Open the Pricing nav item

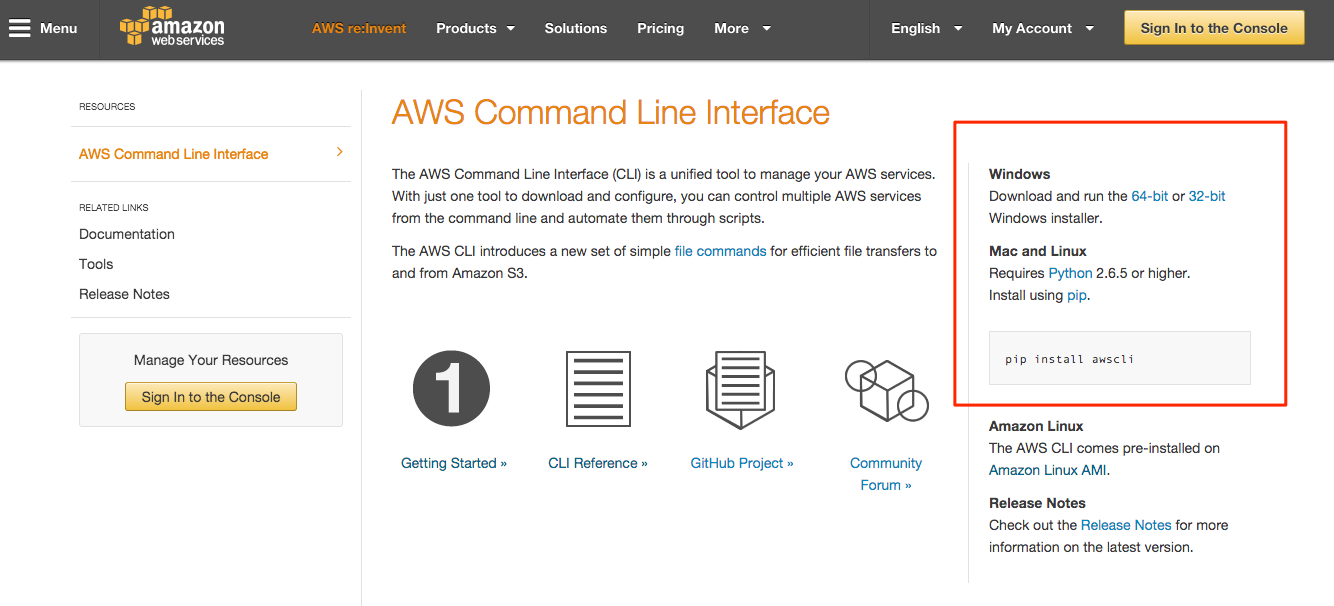[661, 28]
